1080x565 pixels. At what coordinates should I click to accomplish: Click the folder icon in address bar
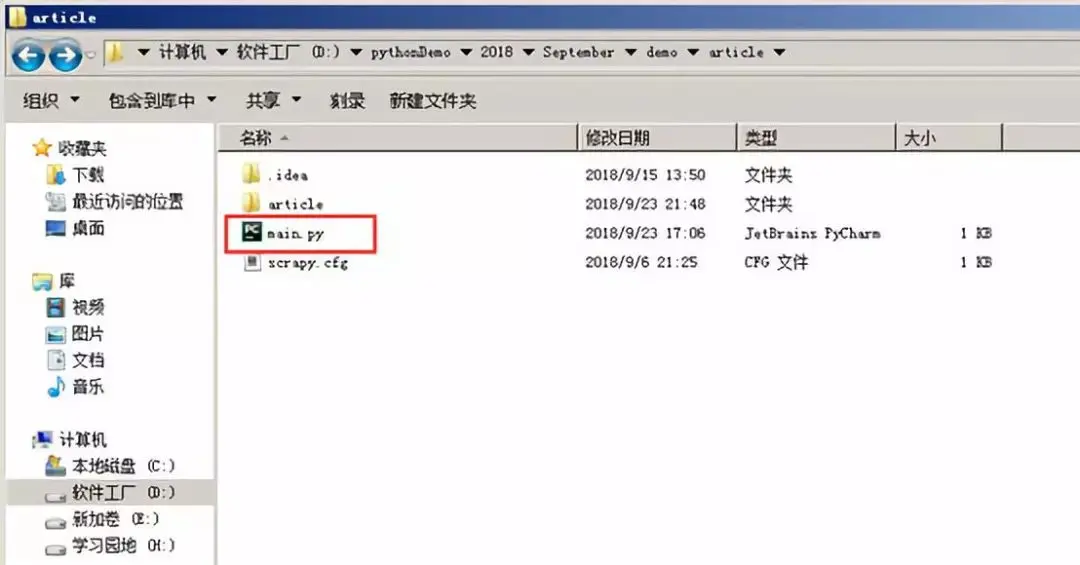116,52
